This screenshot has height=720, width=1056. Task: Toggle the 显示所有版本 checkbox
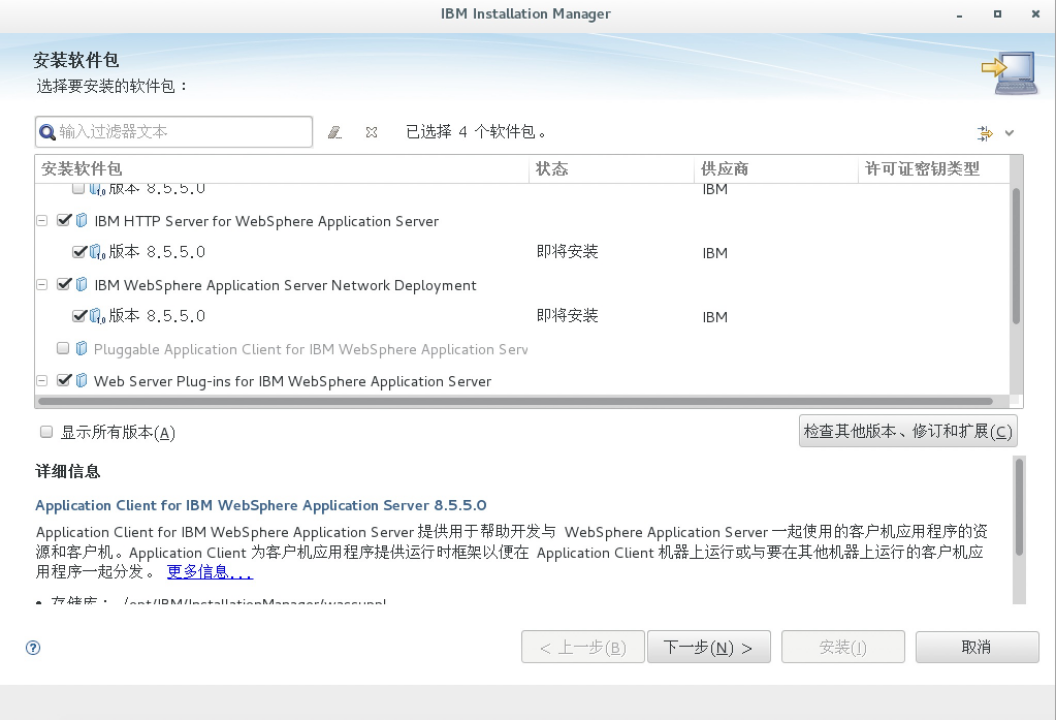[46, 432]
